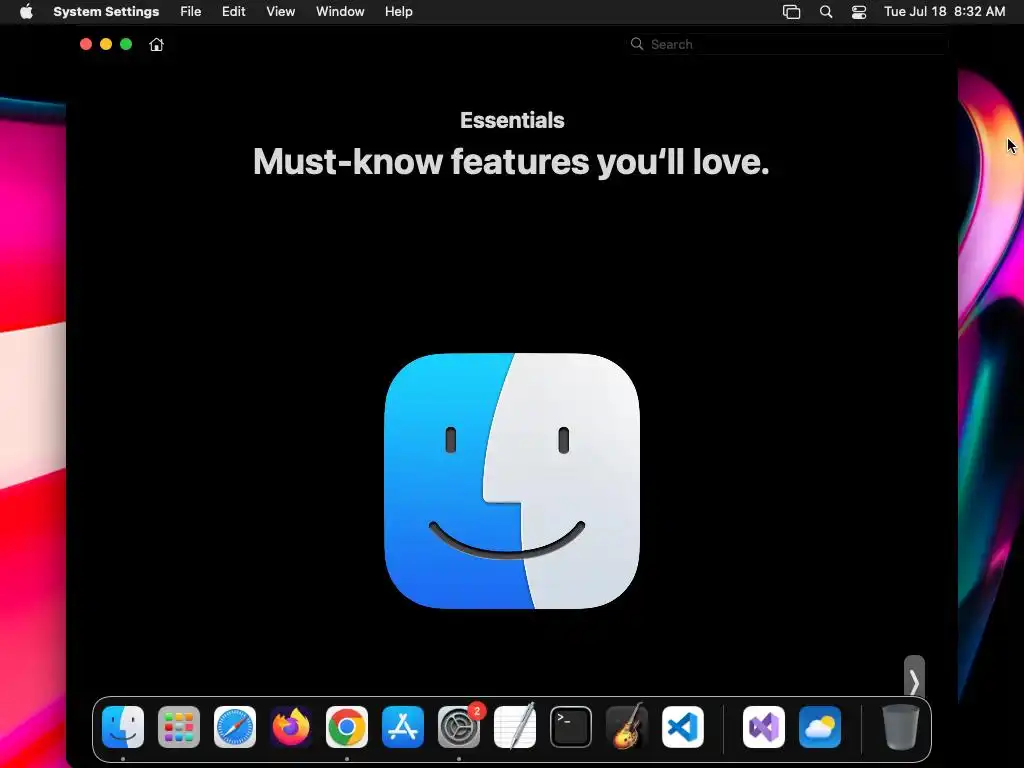Click the large Finder face illustration

(x=512, y=481)
